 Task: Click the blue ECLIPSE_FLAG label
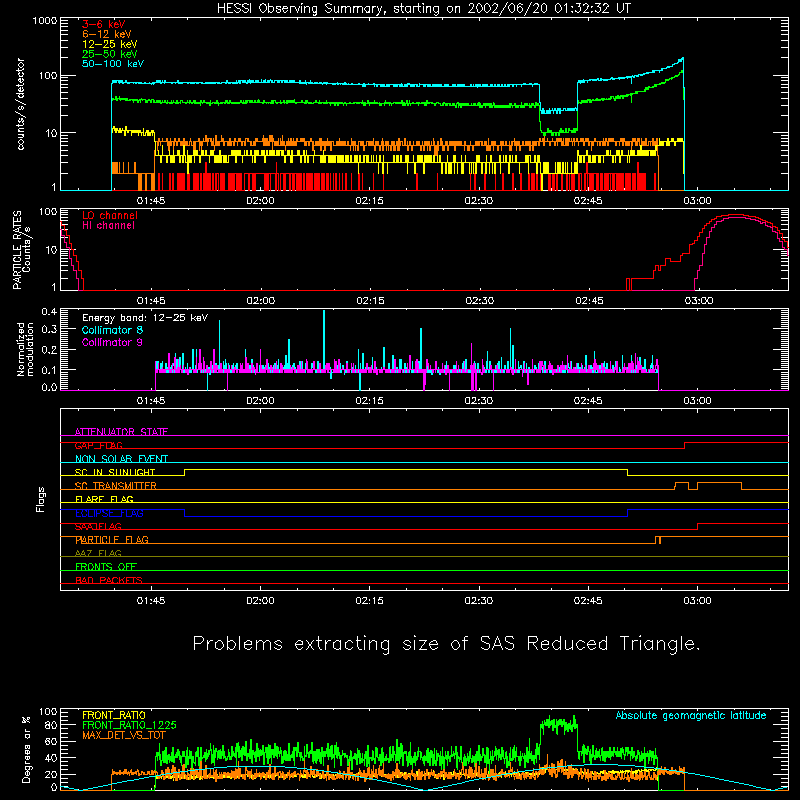[x=109, y=513]
